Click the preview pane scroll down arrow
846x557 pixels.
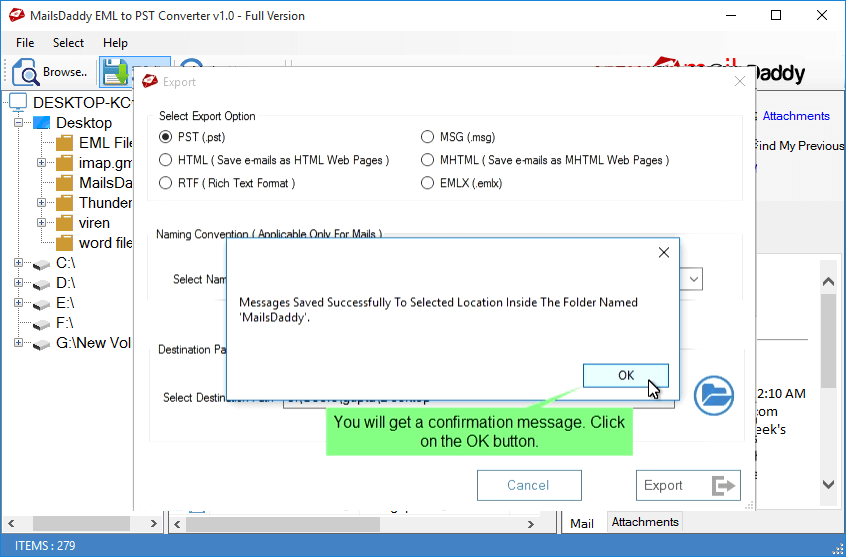tap(828, 484)
